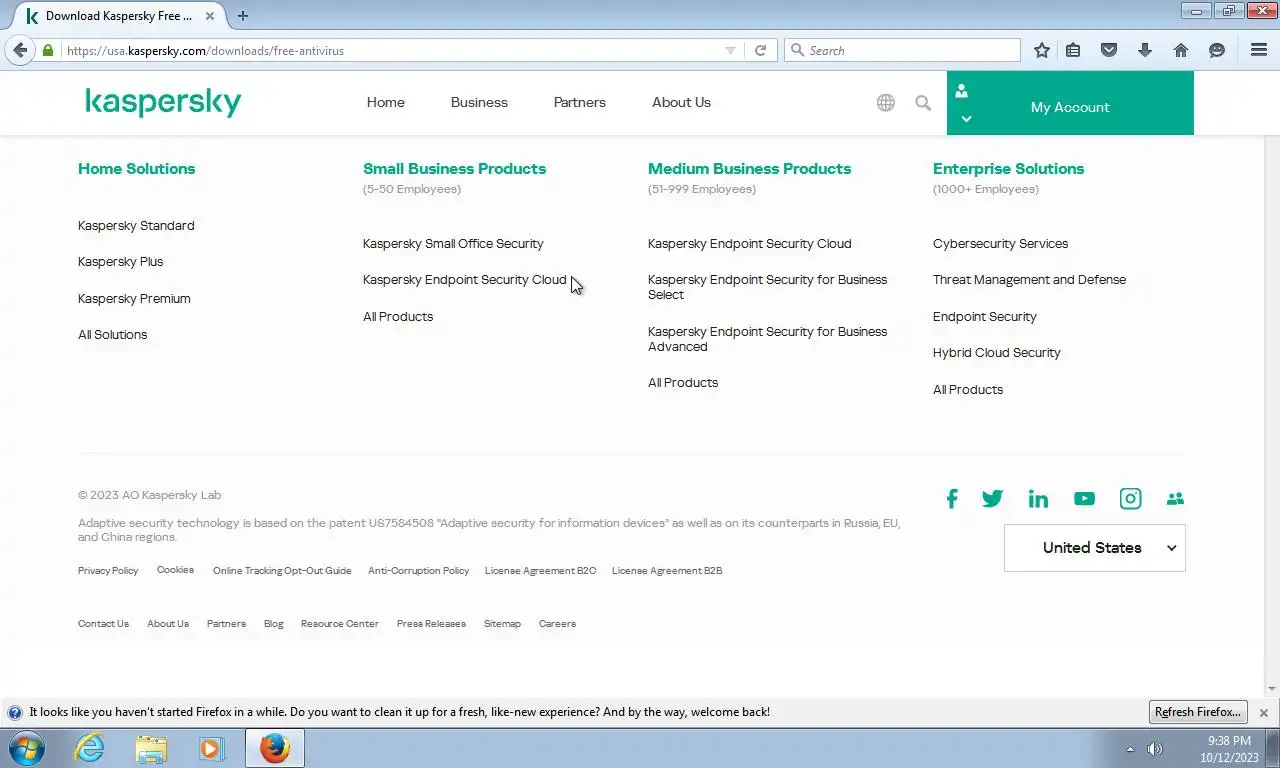The image size is (1280, 768).
Task: Open Cybersecurity Services link
Action: pyautogui.click(x=1000, y=244)
